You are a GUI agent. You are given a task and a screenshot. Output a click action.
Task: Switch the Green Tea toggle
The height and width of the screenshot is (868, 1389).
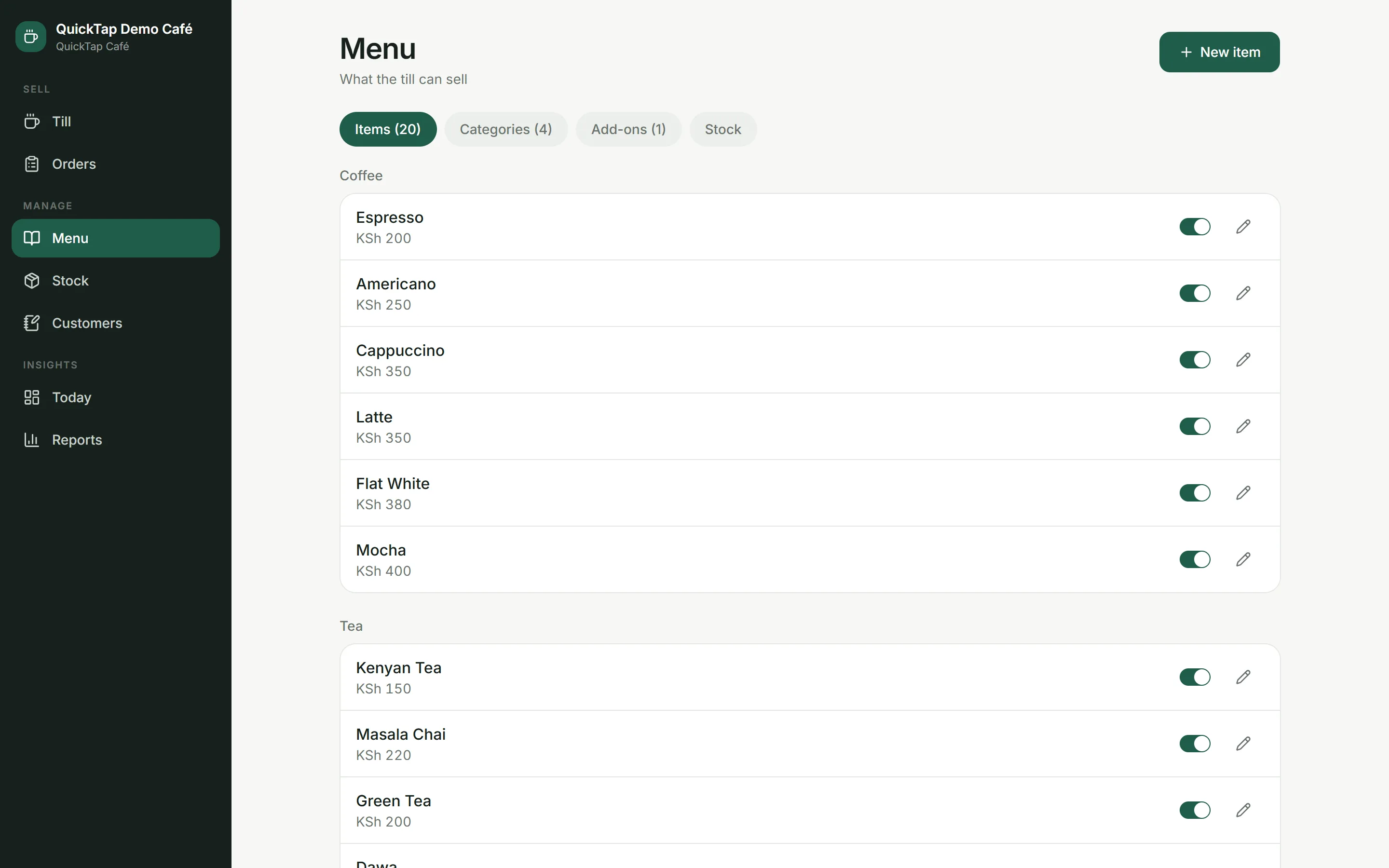[1195, 811]
